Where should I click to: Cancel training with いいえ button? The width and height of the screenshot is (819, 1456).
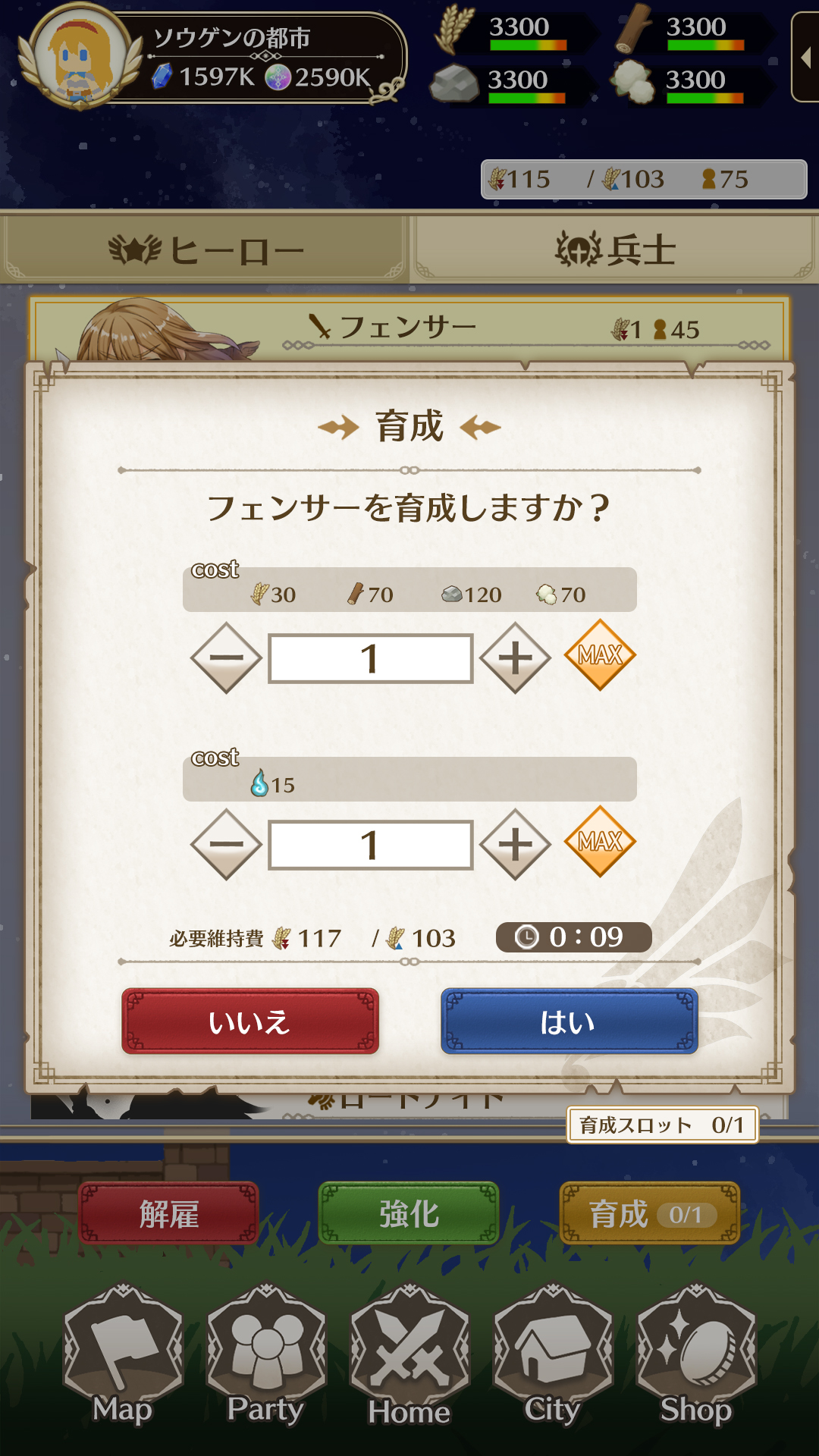tap(249, 1021)
